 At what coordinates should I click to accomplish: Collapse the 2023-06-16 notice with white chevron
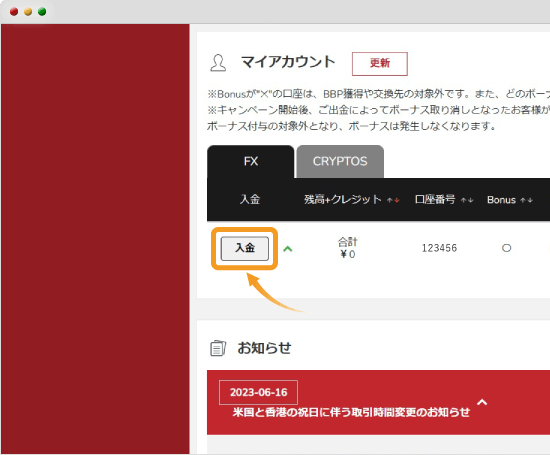click(x=482, y=402)
